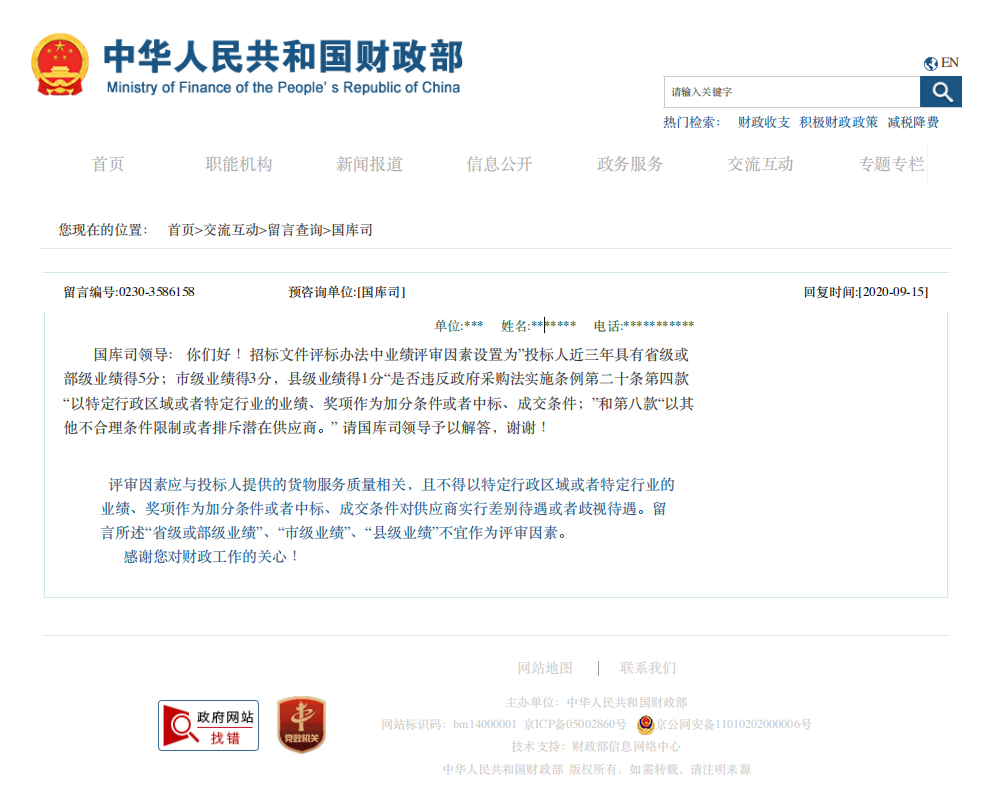Open the 信息公开 navigation menu
Image resolution: width=992 pixels, height=792 pixels.
point(500,164)
